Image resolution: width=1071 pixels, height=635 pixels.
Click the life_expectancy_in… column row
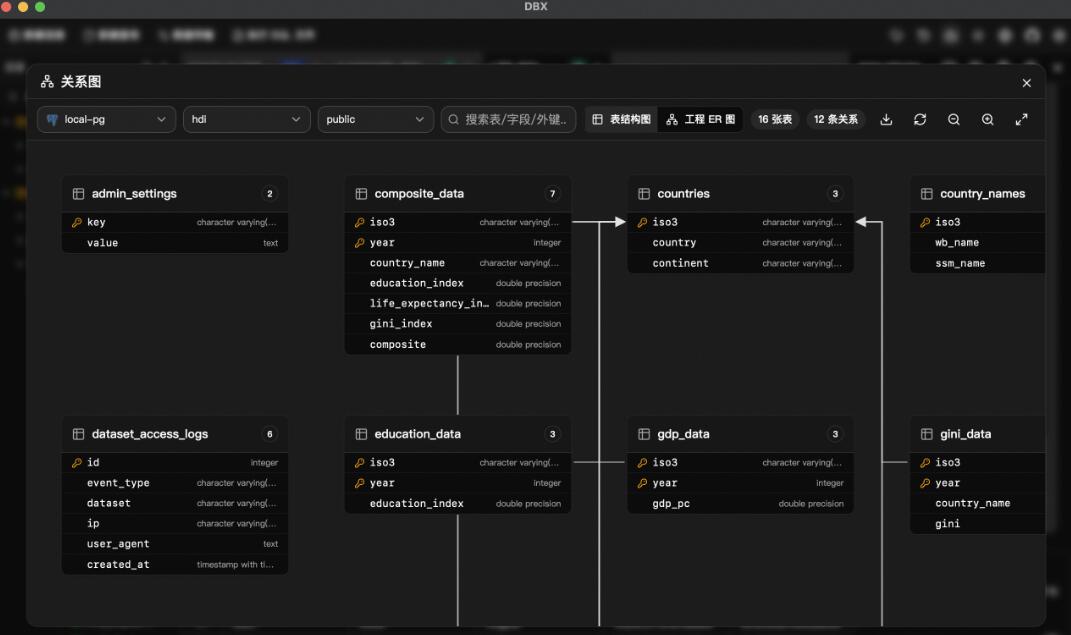click(x=458, y=304)
